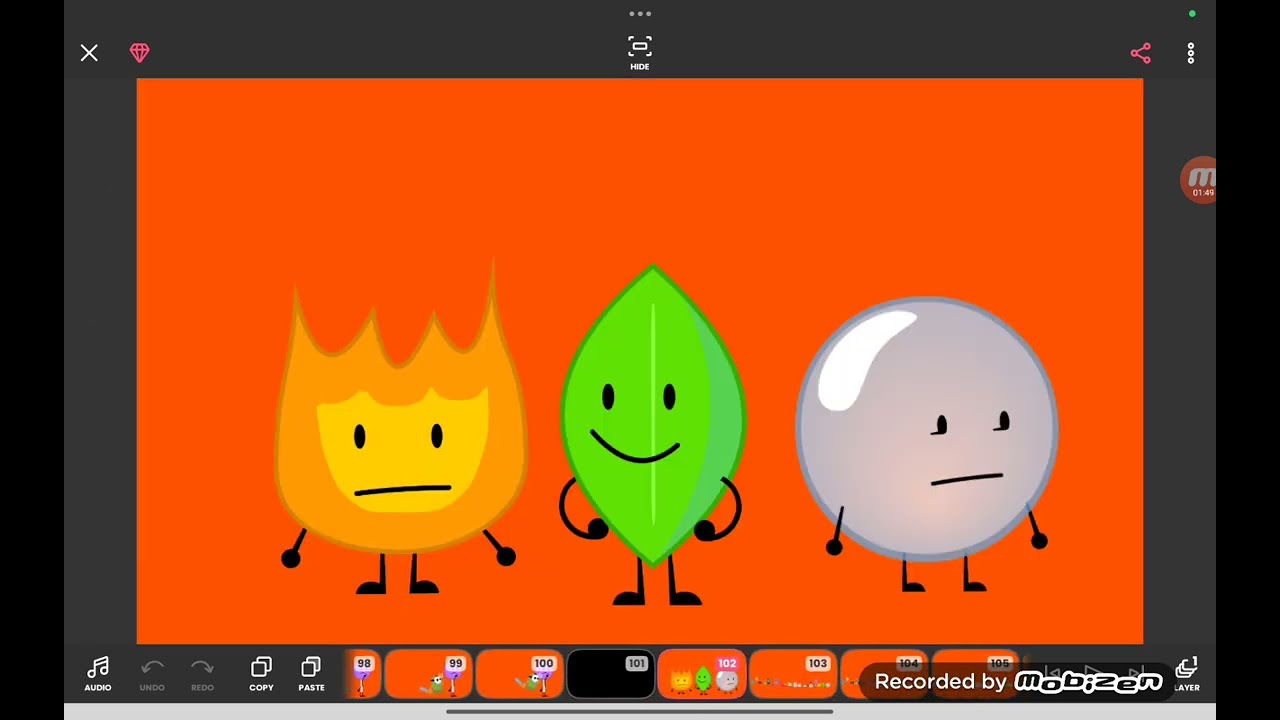Image resolution: width=1280 pixels, height=720 pixels.
Task: Hide the toolbars using the HIDE button
Action: point(640,53)
